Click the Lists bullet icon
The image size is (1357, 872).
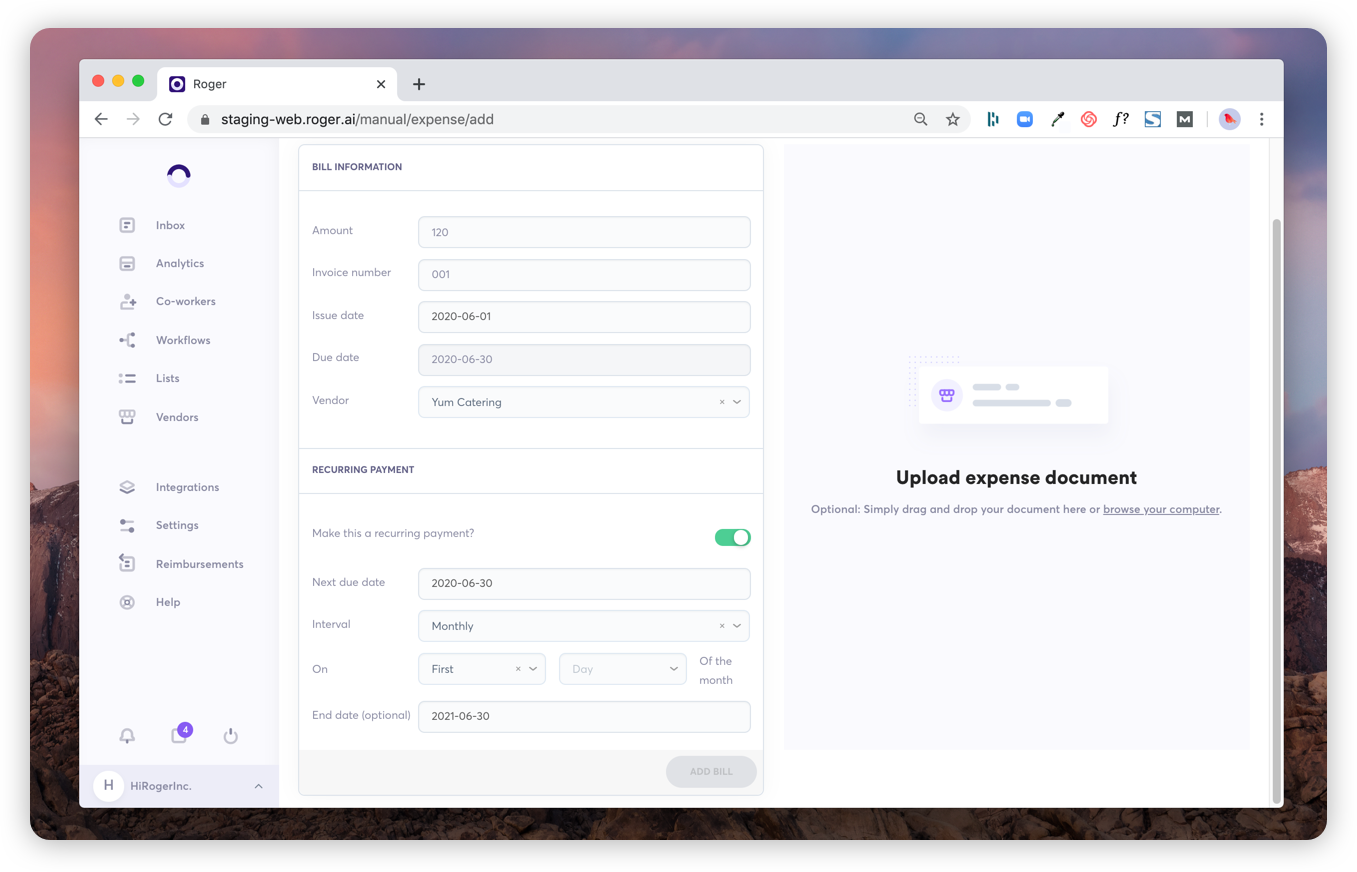point(127,379)
